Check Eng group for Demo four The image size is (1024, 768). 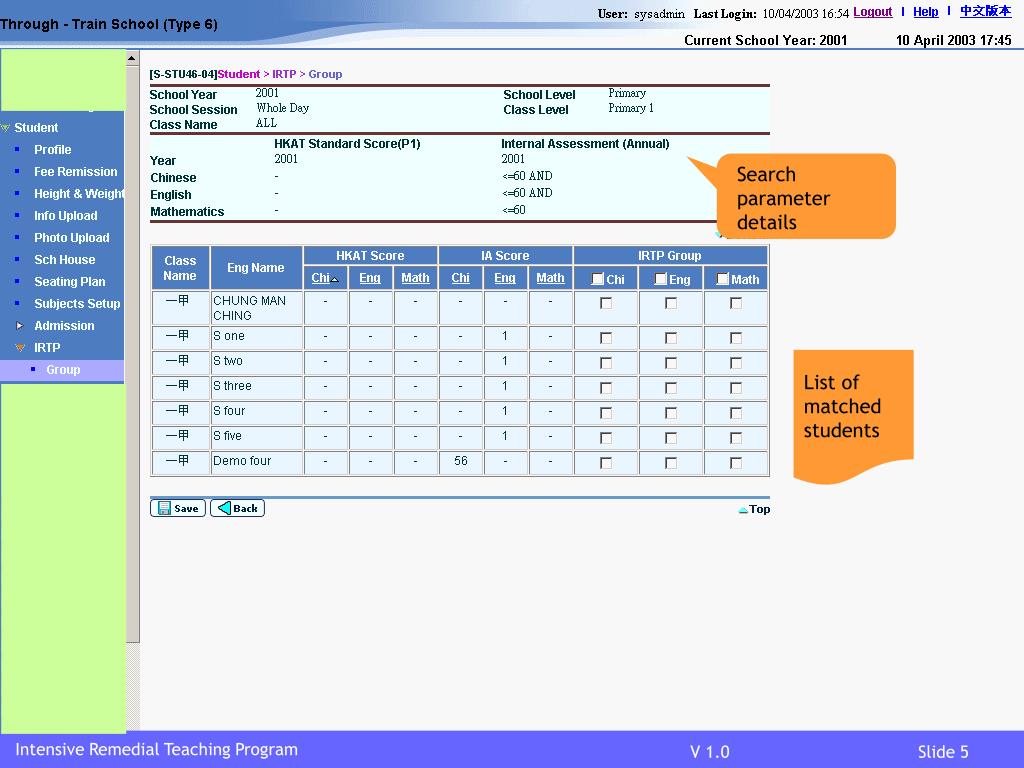671,463
